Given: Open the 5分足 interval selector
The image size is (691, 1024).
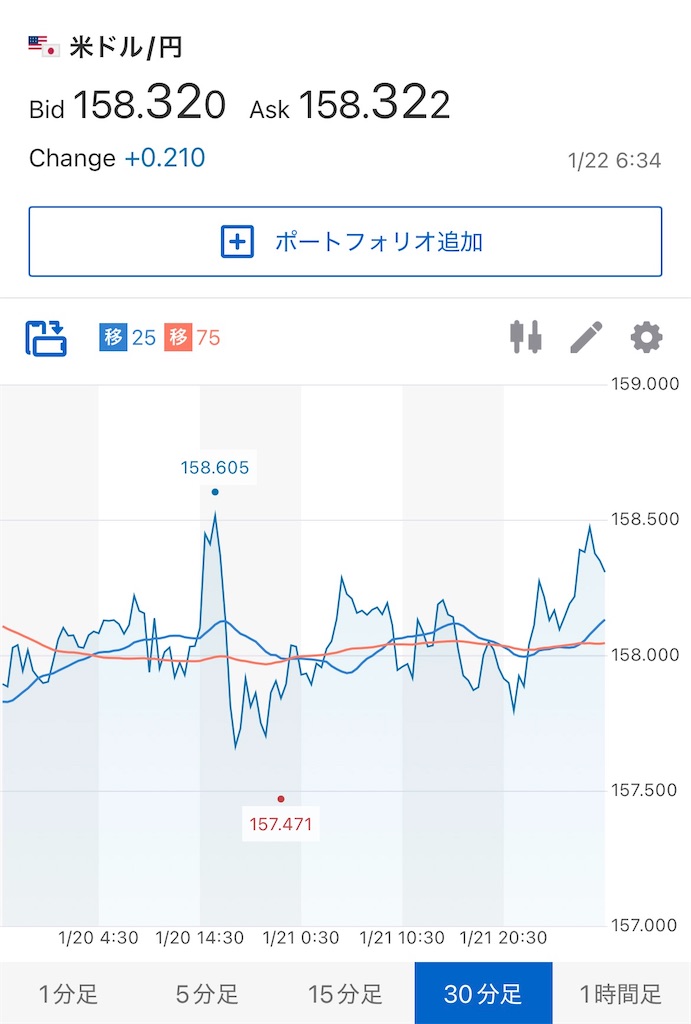Looking at the screenshot, I should [x=207, y=993].
